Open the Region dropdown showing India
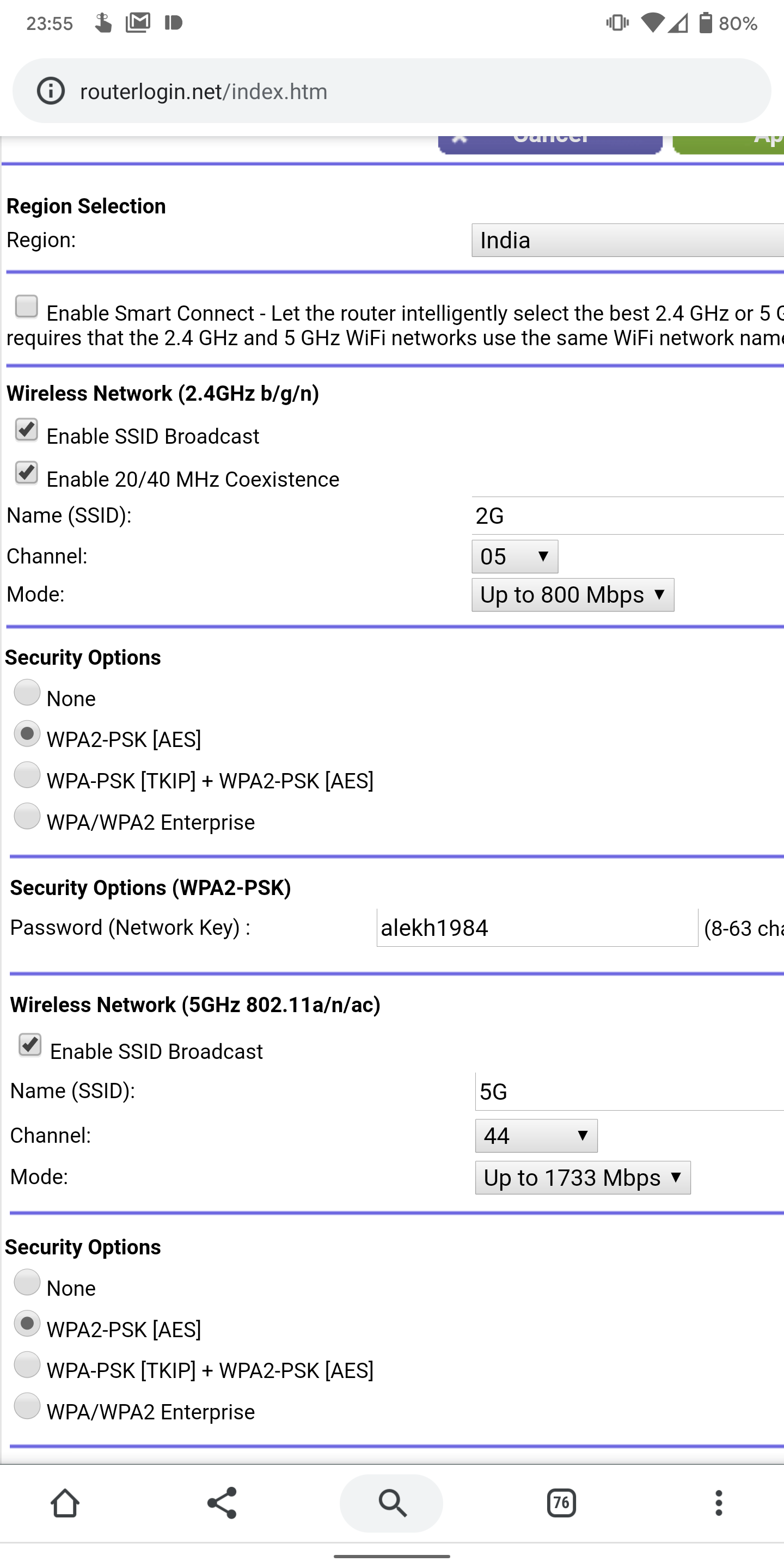784x1568 pixels. (627, 241)
